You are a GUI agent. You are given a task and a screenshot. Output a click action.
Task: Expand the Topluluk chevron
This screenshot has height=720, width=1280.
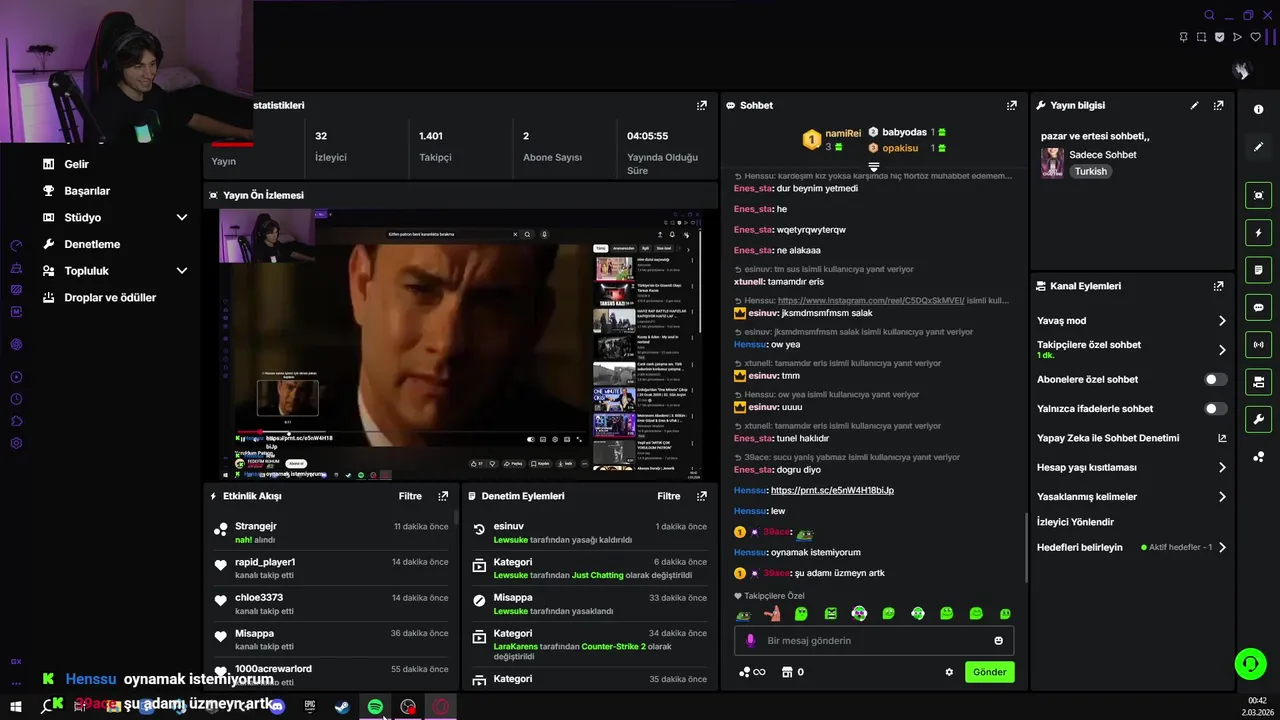(182, 271)
